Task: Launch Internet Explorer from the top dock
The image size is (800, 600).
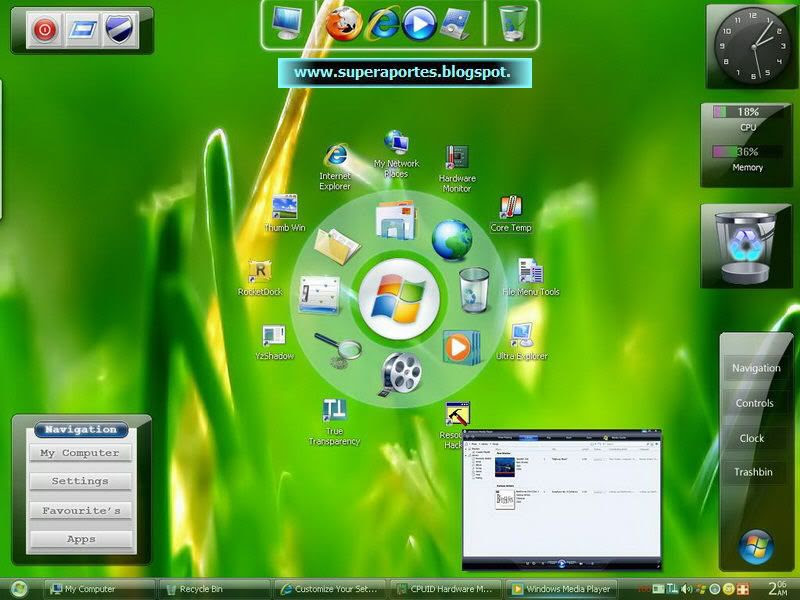Action: click(383, 23)
